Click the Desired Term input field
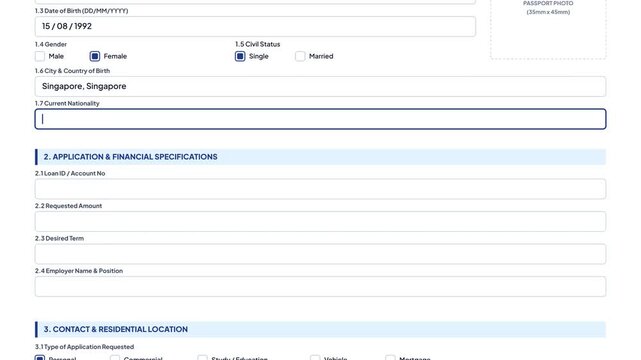 click(320, 254)
